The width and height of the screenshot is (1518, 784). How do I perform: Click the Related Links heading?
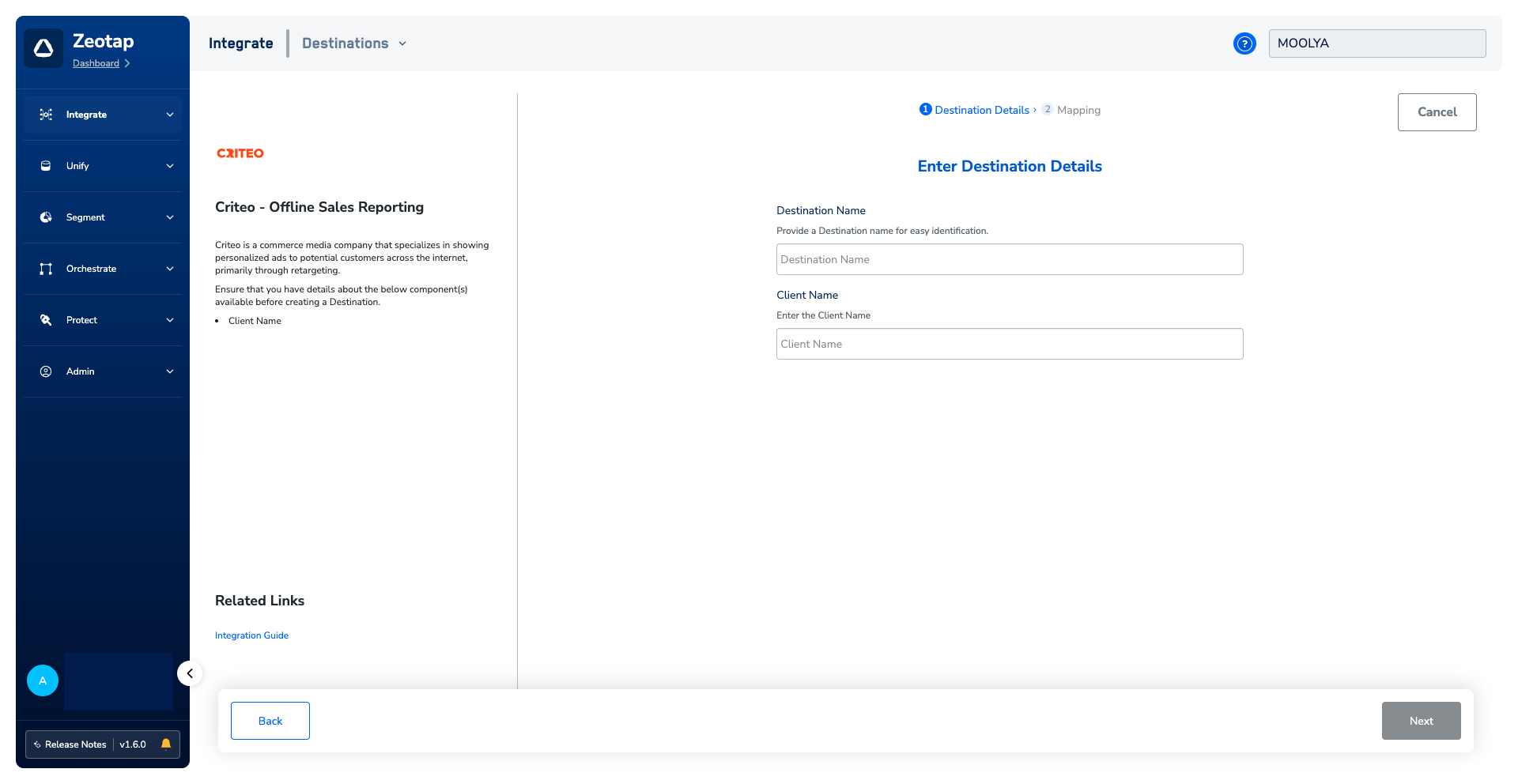[259, 601]
